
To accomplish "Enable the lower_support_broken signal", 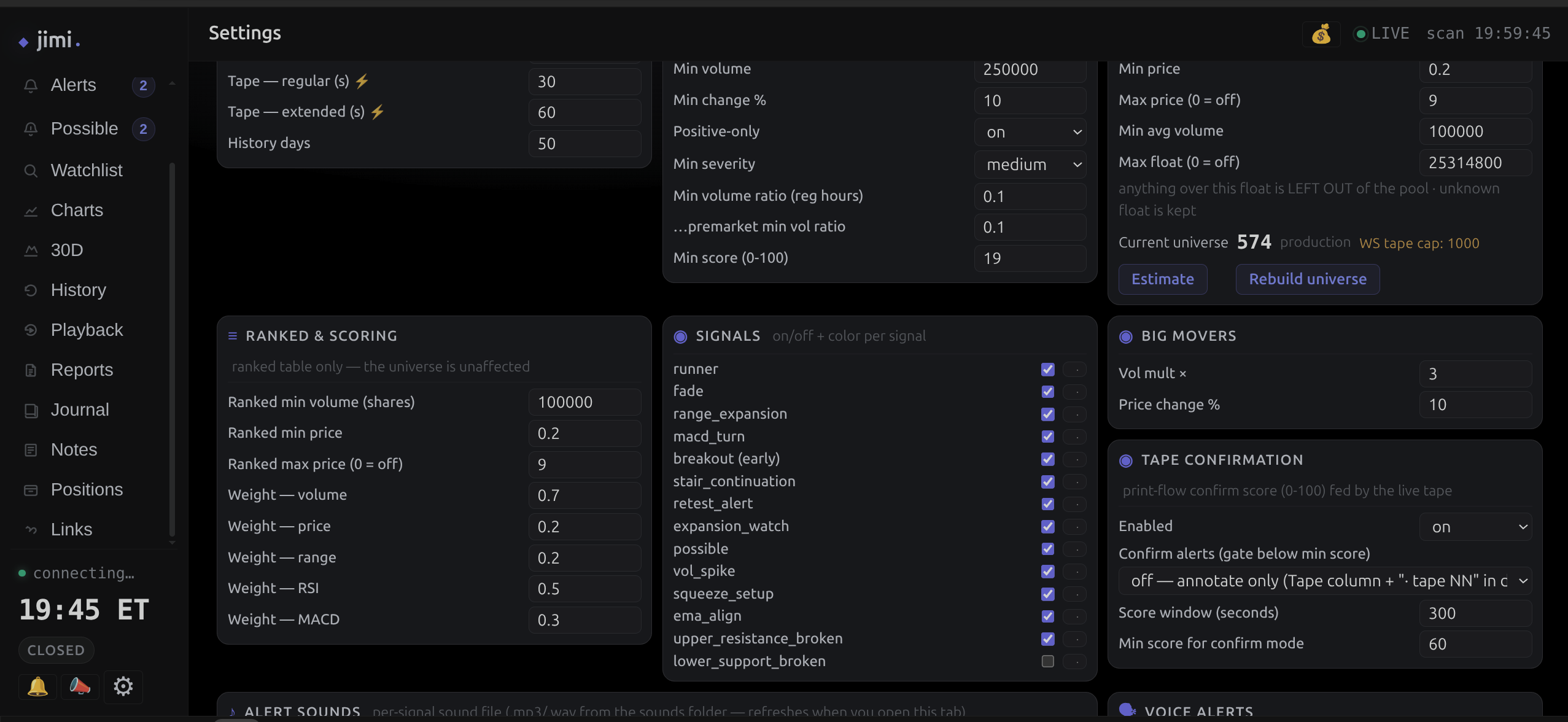I will coord(1048,661).
